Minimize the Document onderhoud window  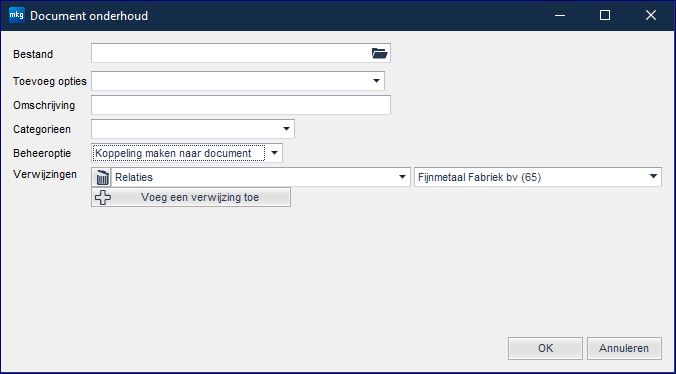click(x=560, y=16)
